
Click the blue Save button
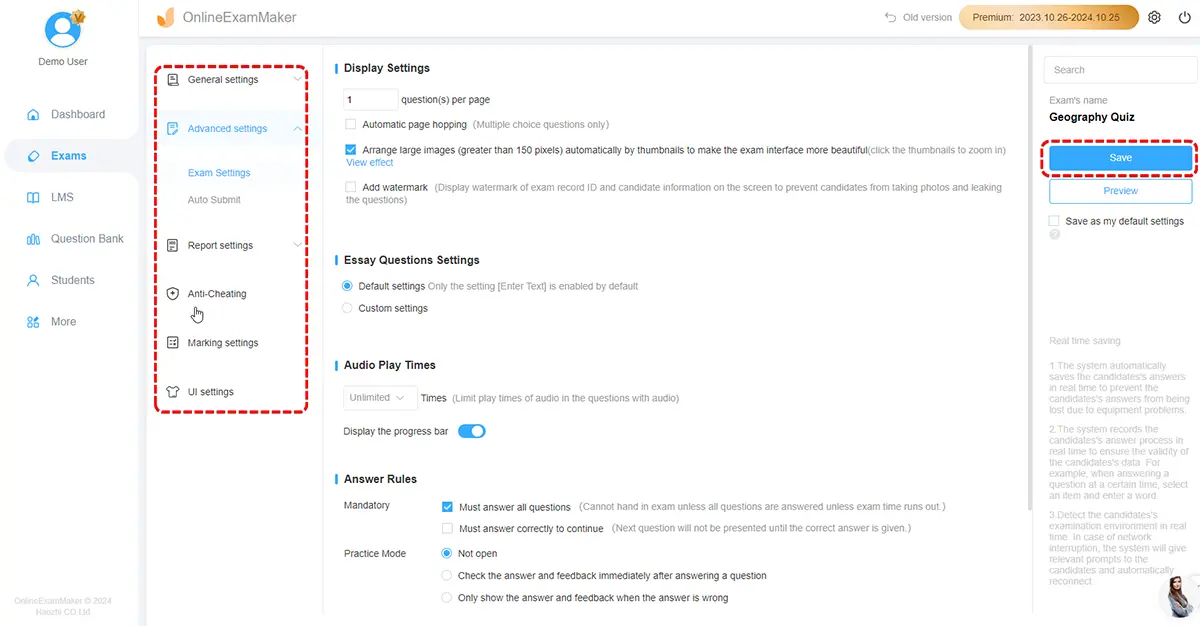point(1120,158)
